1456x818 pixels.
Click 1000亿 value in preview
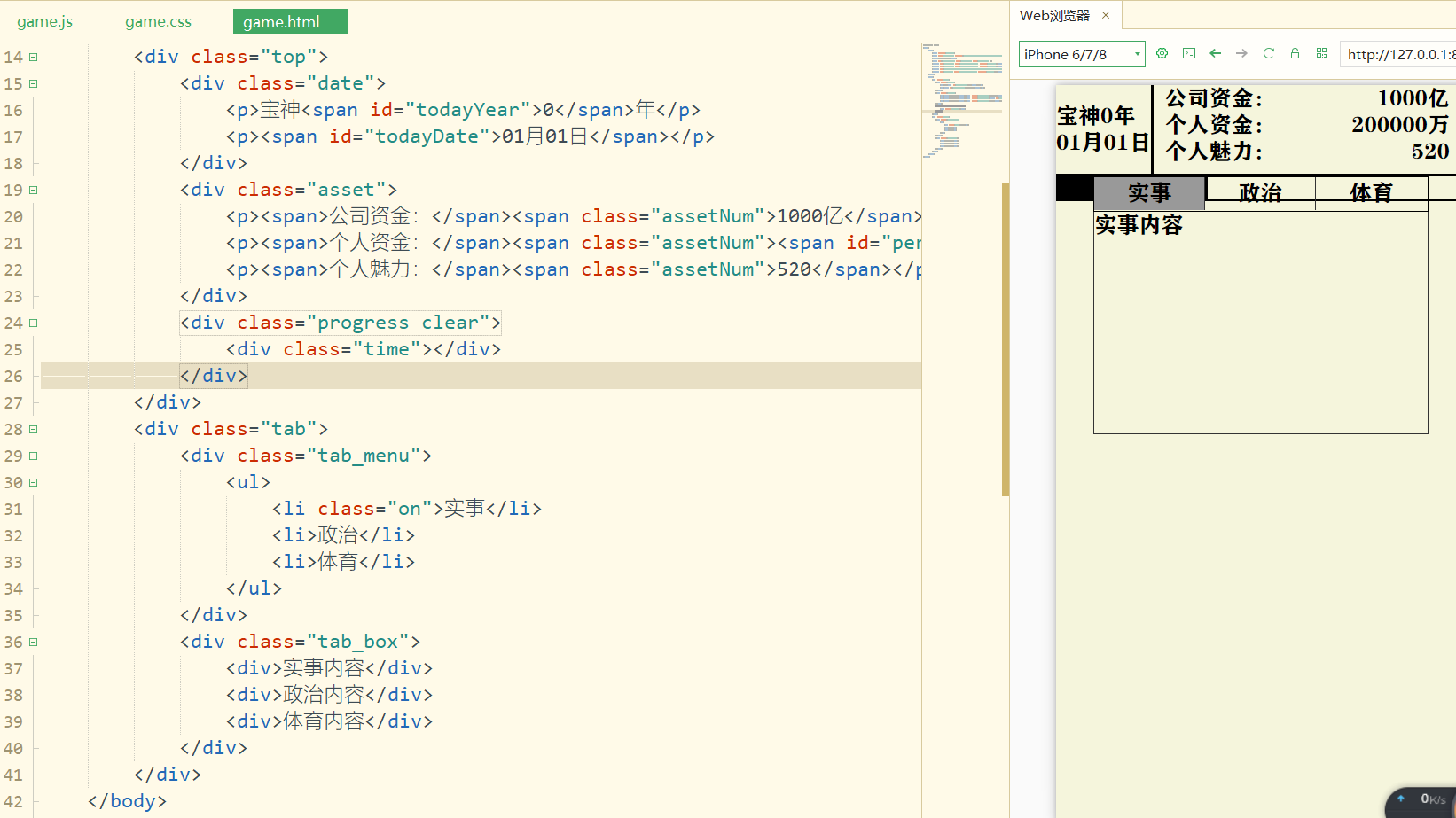pos(1413,98)
